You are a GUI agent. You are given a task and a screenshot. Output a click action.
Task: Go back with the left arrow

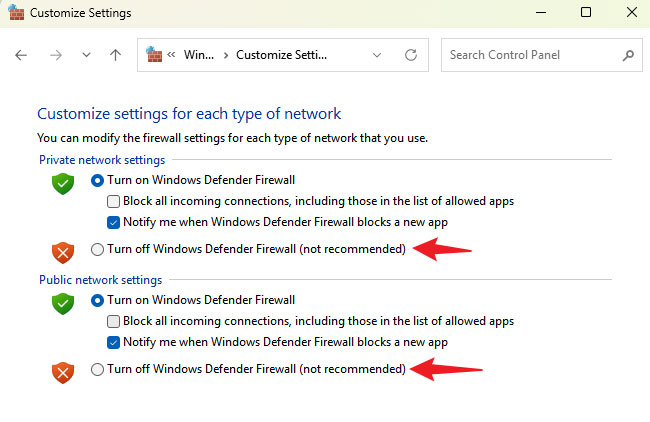pos(21,55)
